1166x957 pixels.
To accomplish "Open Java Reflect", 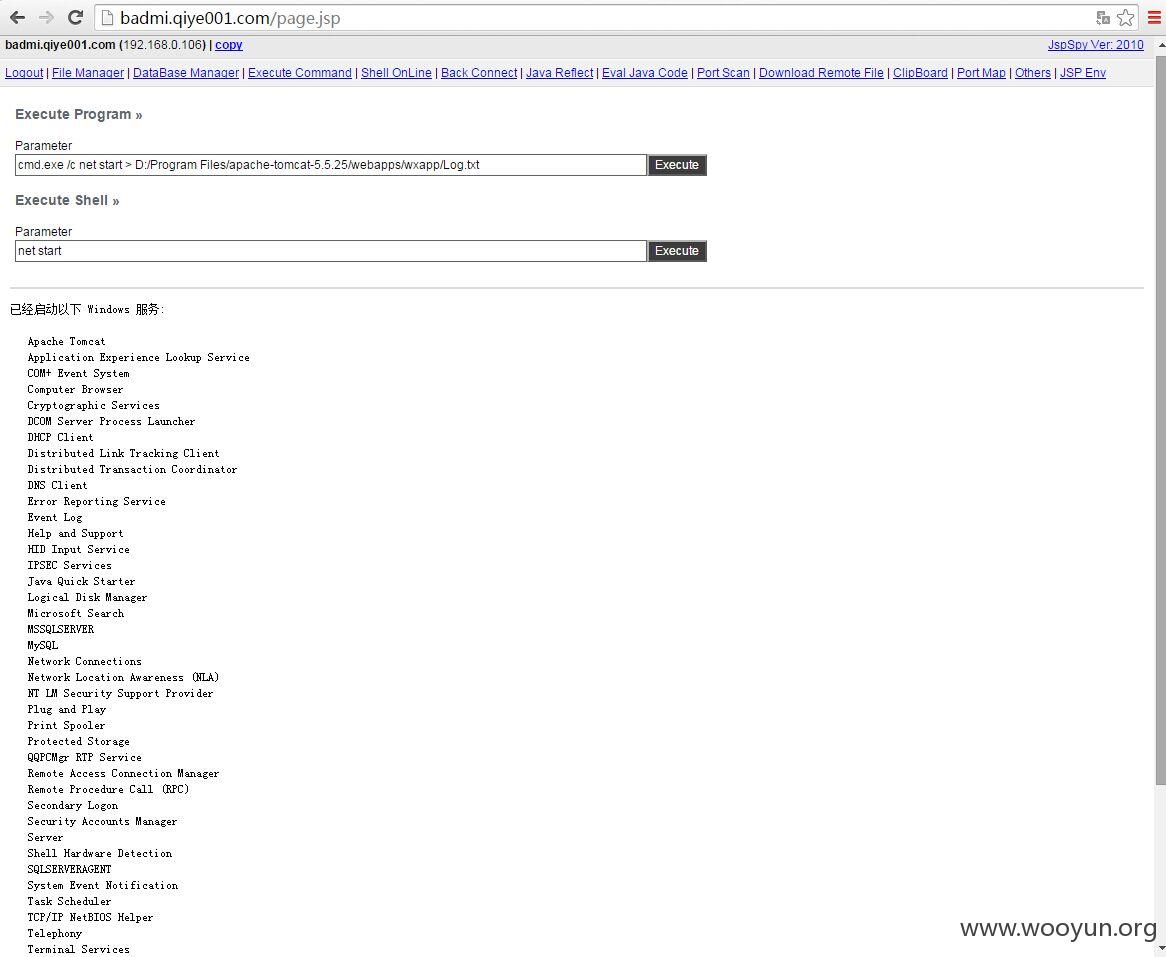I will [559, 73].
